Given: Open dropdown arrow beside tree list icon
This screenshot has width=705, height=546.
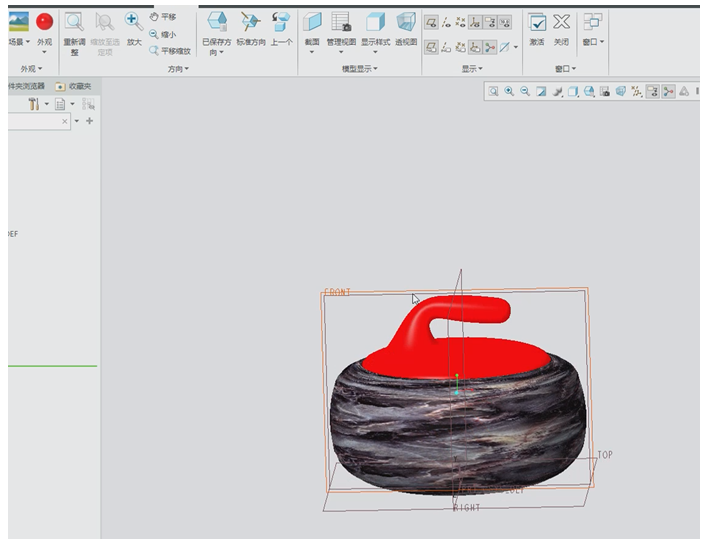Looking at the screenshot, I should click(x=72, y=104).
